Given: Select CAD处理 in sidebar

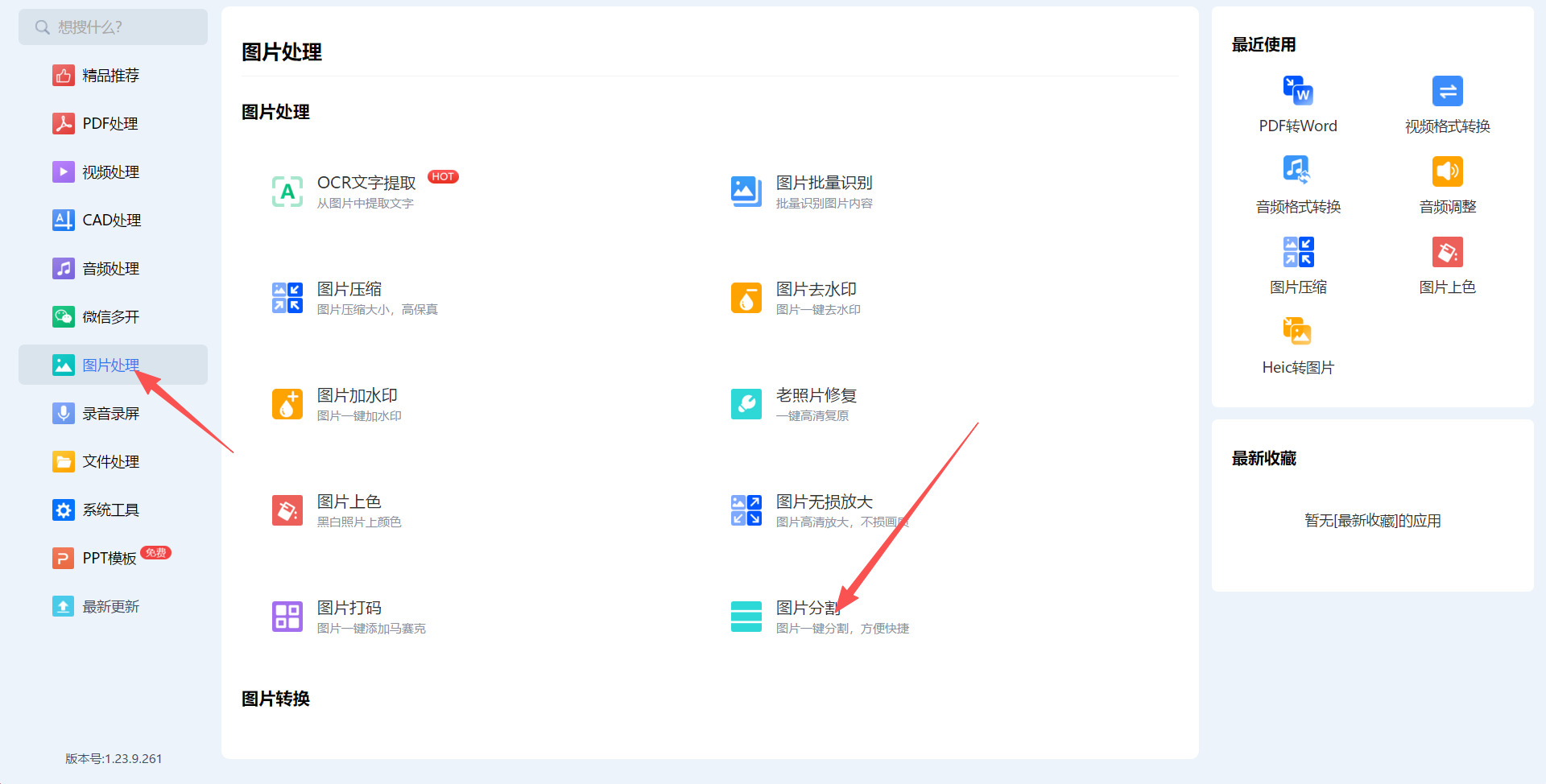Looking at the screenshot, I should click(113, 221).
